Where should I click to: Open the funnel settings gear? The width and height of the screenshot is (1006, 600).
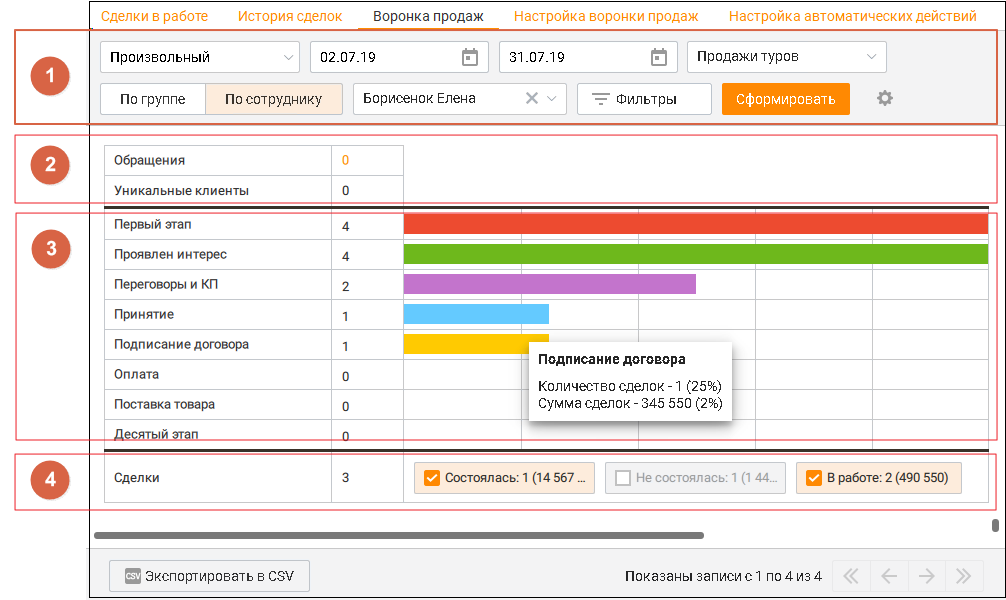click(x=885, y=98)
